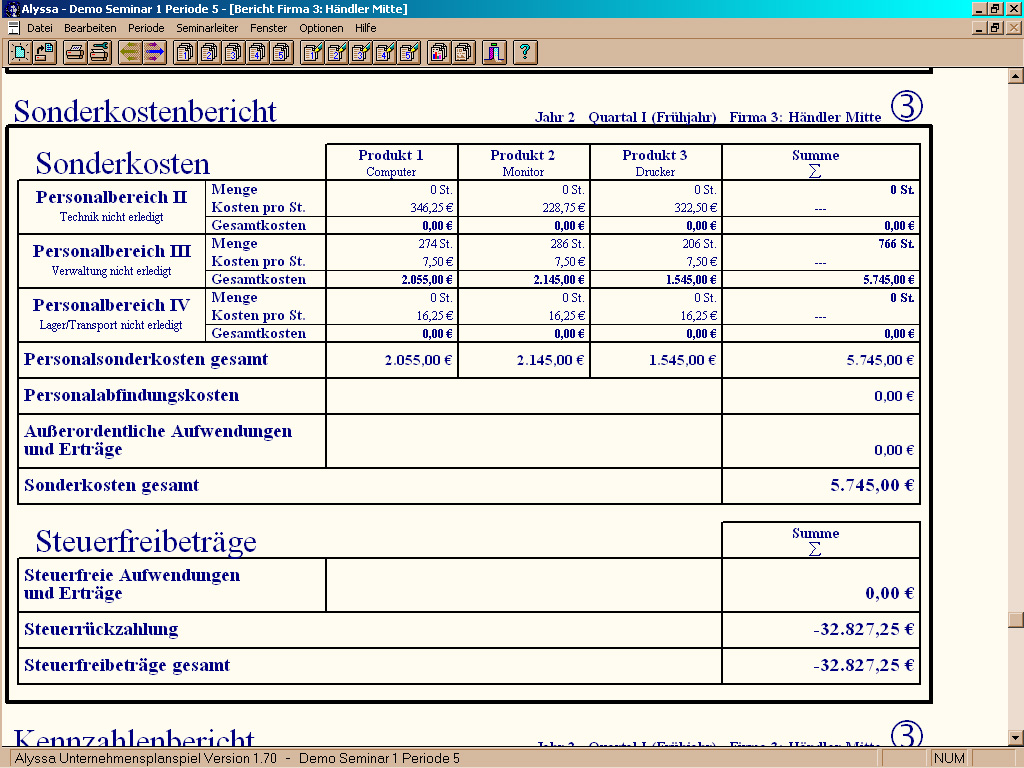Viewport: 1024px width, 768px height.
Task: Open the picture report documents icon
Action: pyautogui.click(x=464, y=52)
